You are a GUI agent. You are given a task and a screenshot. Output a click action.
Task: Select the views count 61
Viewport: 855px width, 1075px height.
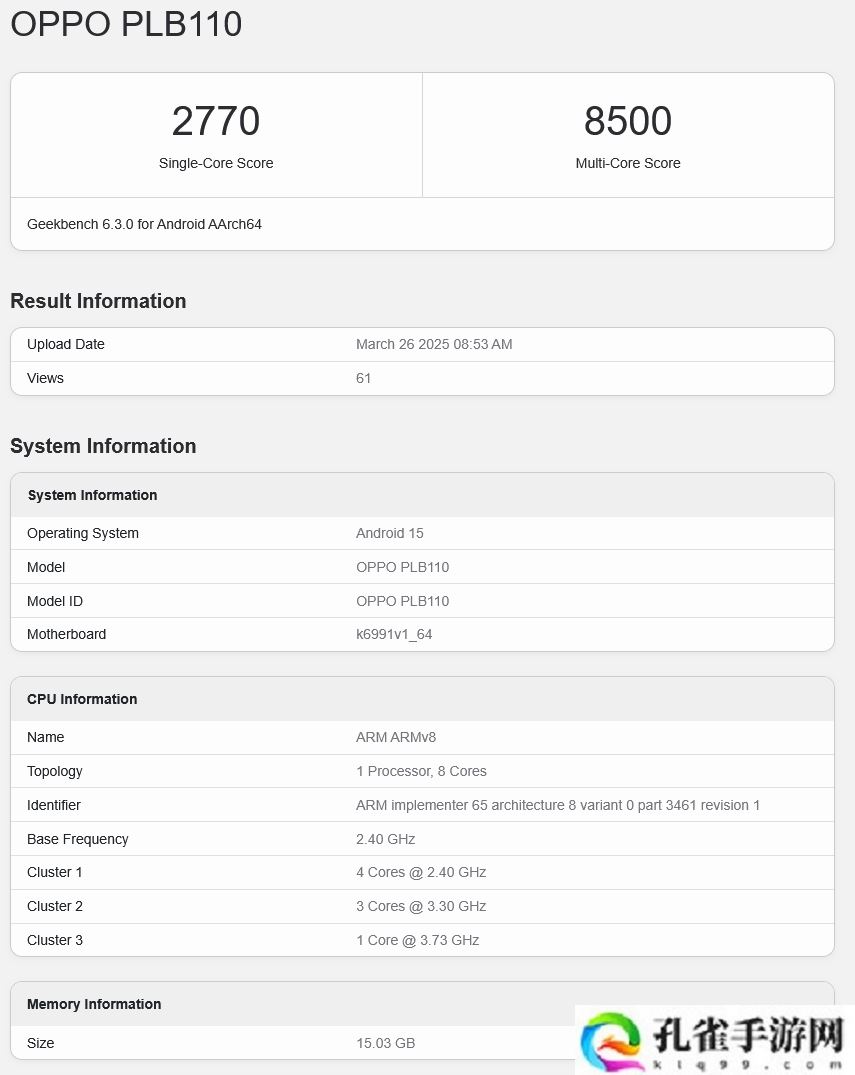[x=363, y=378]
